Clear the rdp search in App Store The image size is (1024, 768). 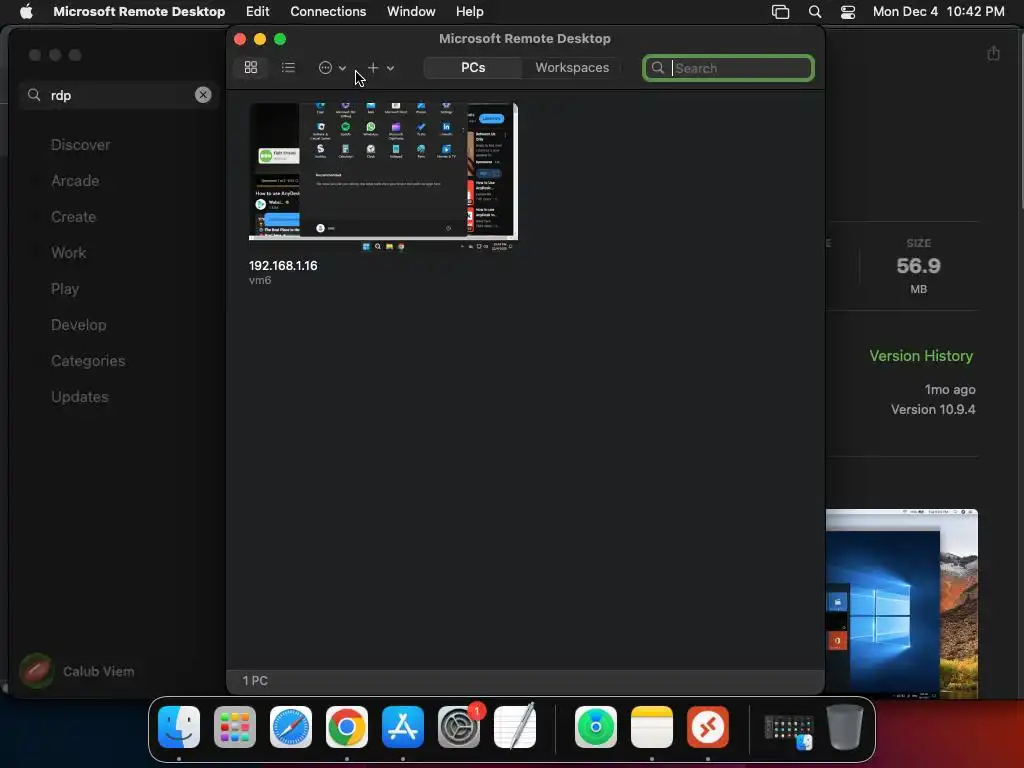pos(203,95)
